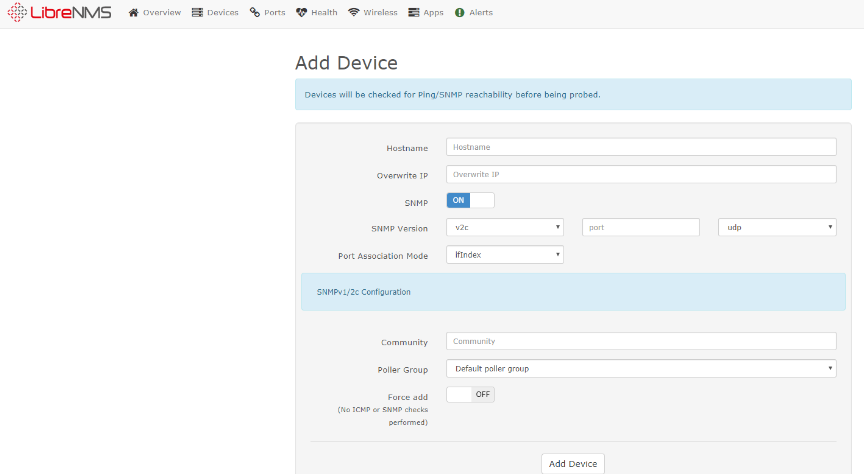Click the Alerts exclamation icon
Screen dimensions: 864x474
(459, 13)
